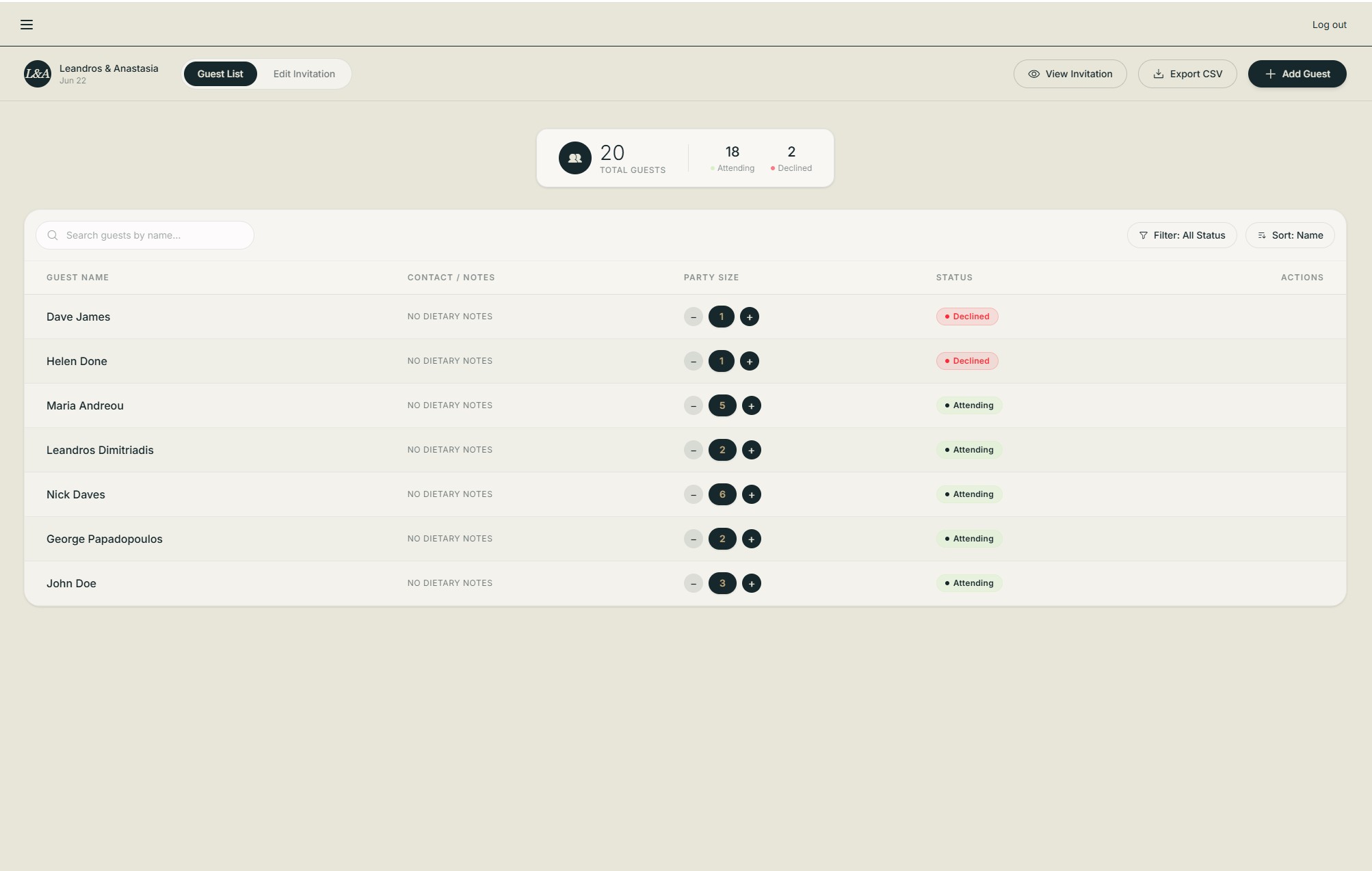Screen dimensions: 1372x871
Task: Switch to the Guest List tab
Action: pos(220,74)
